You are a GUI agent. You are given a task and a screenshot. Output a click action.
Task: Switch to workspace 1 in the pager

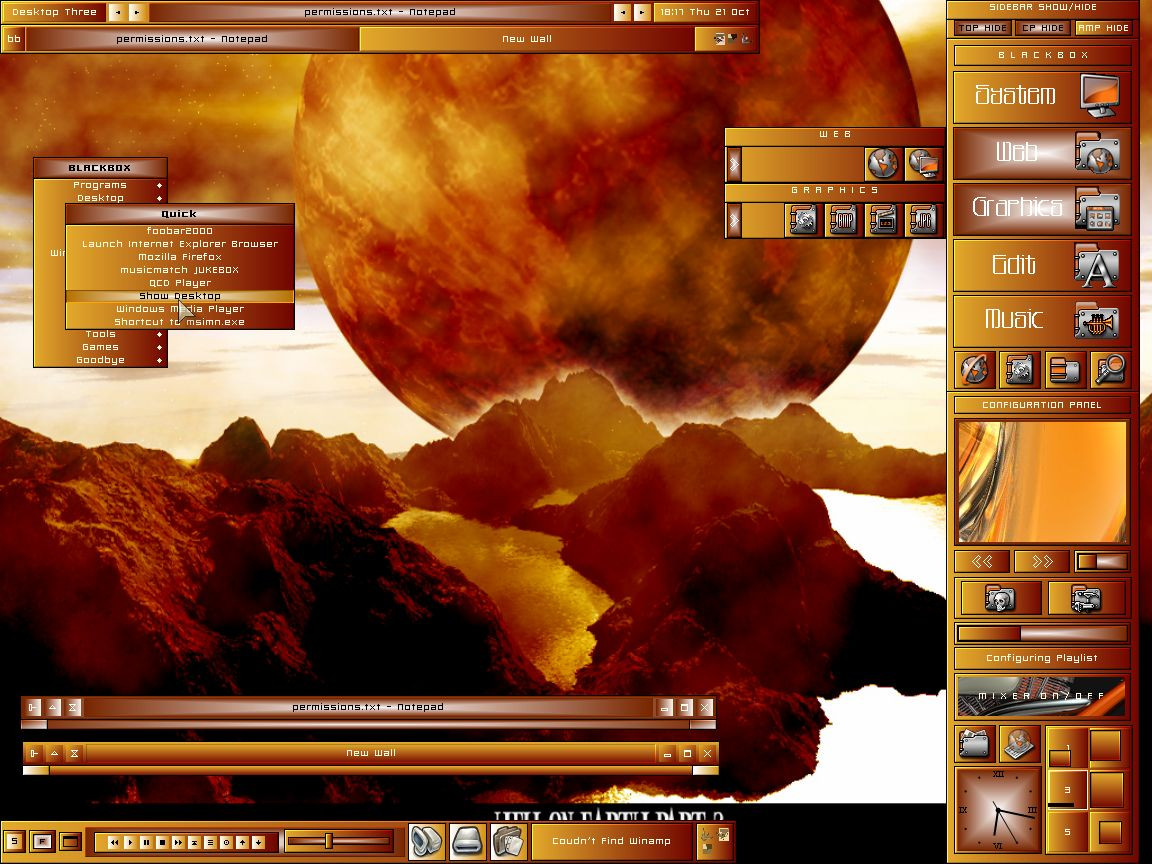pyautogui.click(x=1066, y=747)
